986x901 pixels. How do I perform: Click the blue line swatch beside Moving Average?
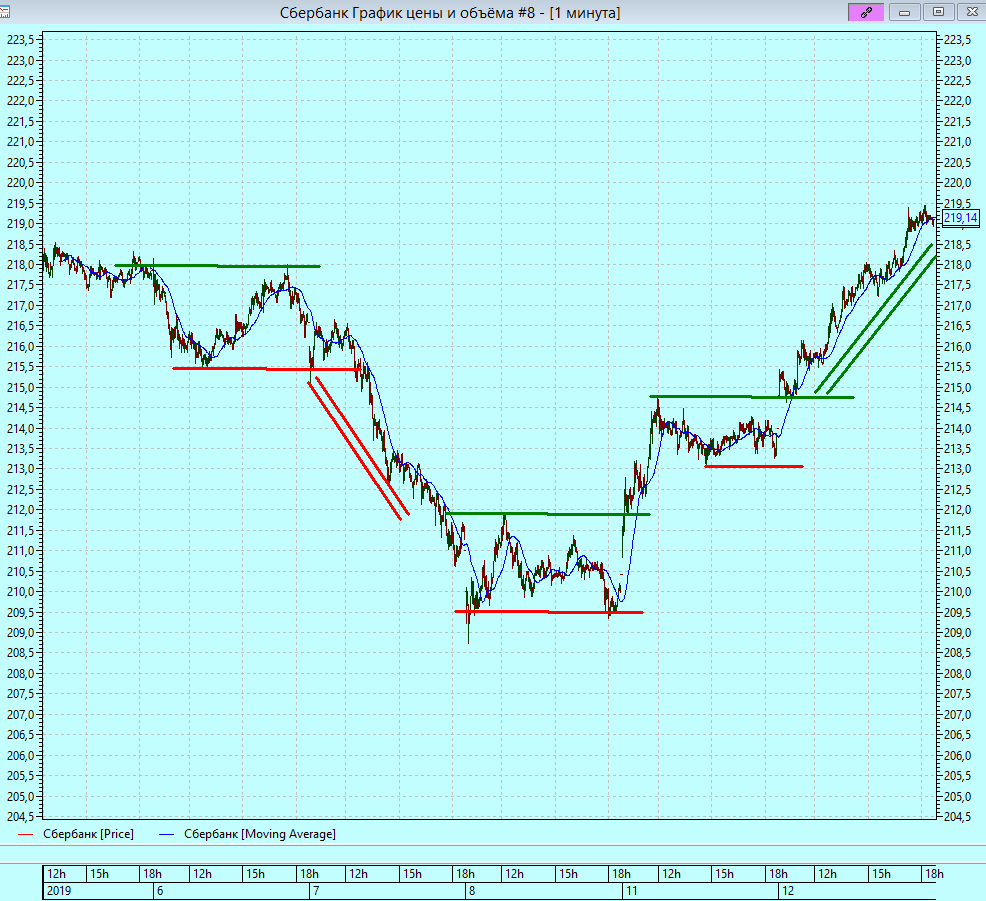167,834
